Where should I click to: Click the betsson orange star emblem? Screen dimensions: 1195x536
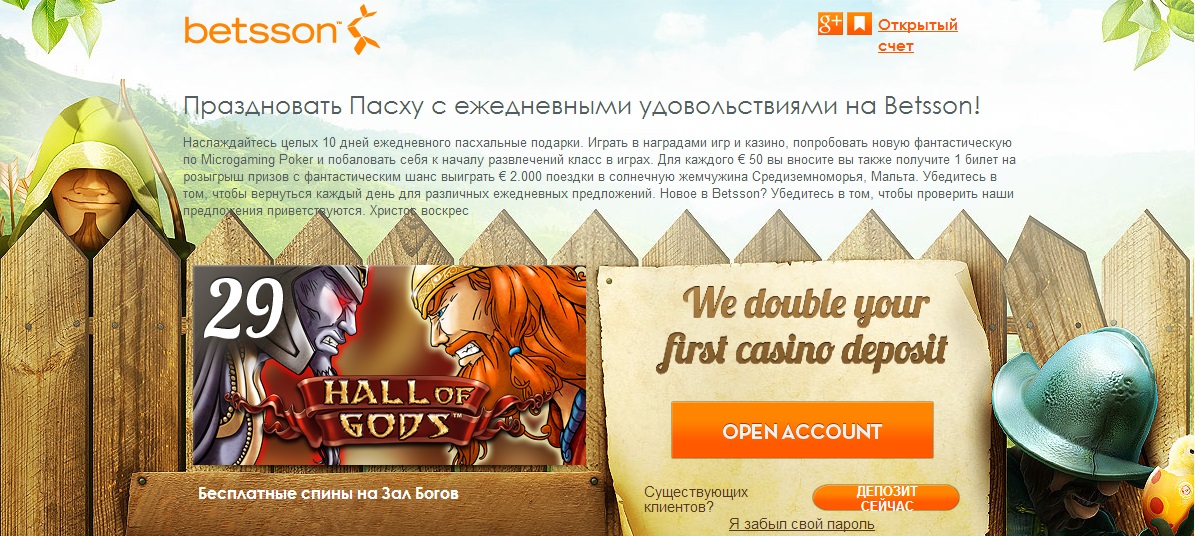pyautogui.click(x=364, y=29)
